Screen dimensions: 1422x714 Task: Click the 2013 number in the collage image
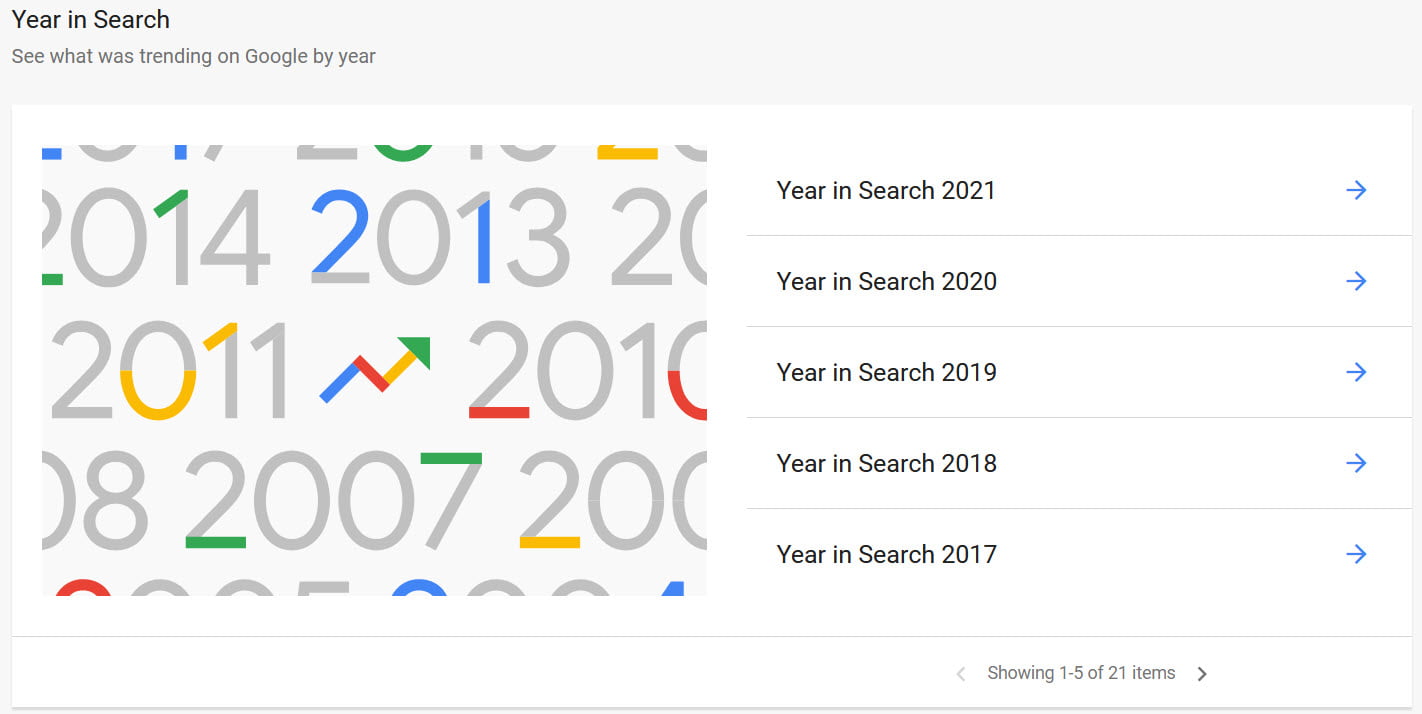click(x=440, y=237)
